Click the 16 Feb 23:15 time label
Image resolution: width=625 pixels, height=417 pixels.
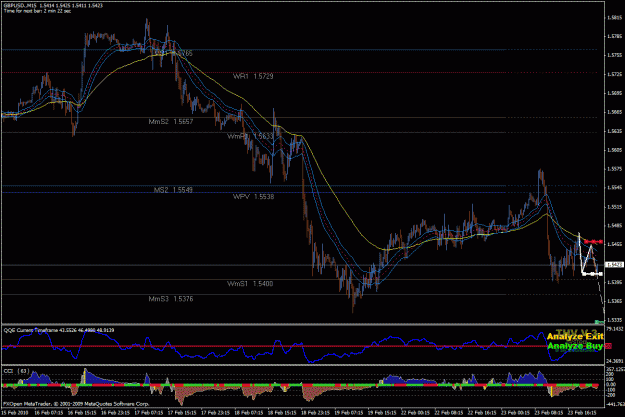pos(116,412)
